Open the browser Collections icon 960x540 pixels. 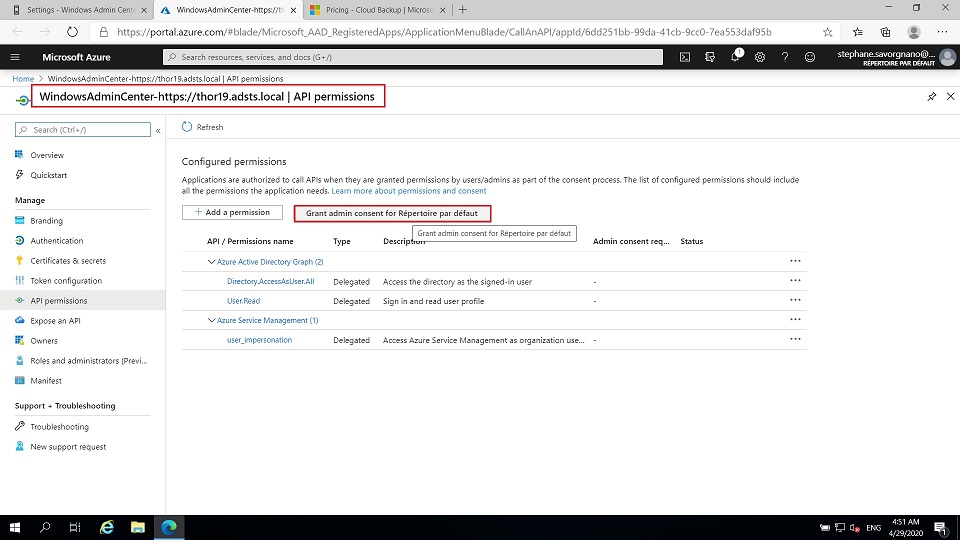pyautogui.click(x=885, y=32)
